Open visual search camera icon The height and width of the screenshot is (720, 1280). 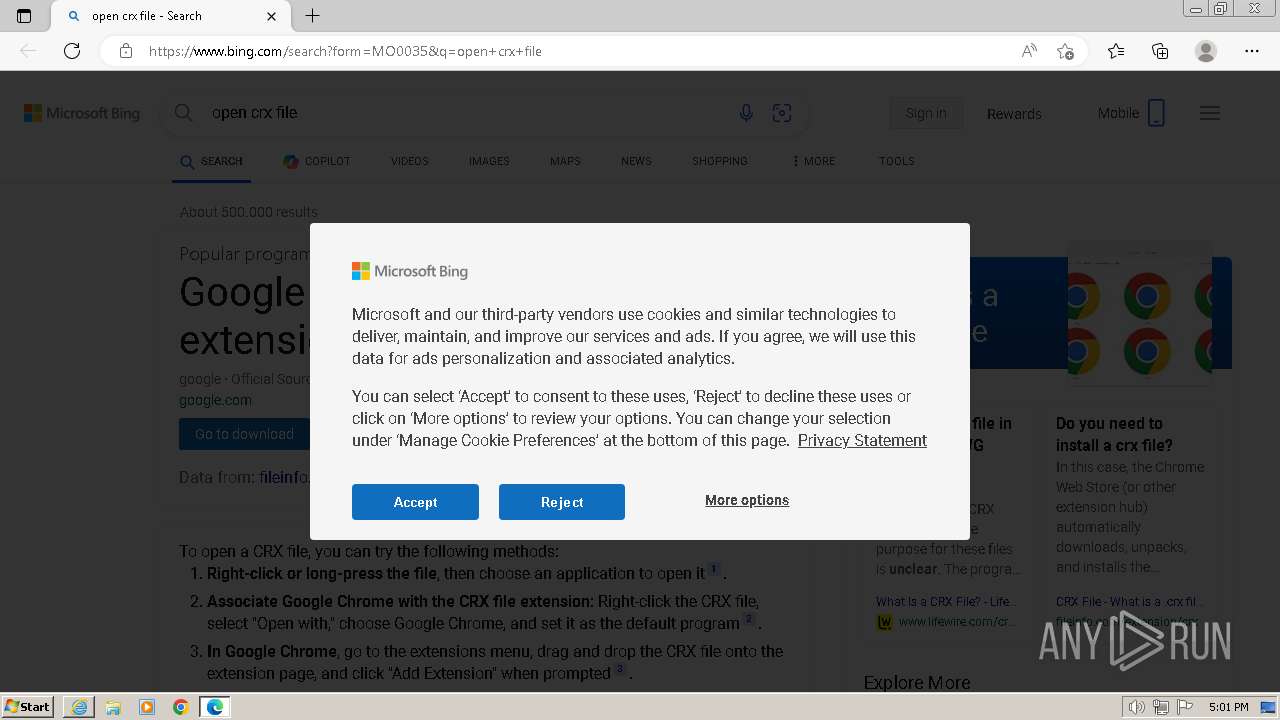click(x=782, y=113)
